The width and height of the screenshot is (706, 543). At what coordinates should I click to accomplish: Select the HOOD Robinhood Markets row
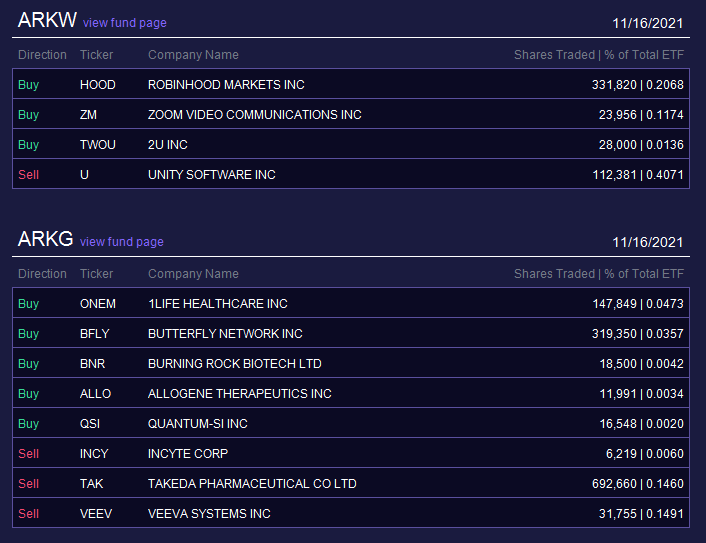(x=351, y=84)
